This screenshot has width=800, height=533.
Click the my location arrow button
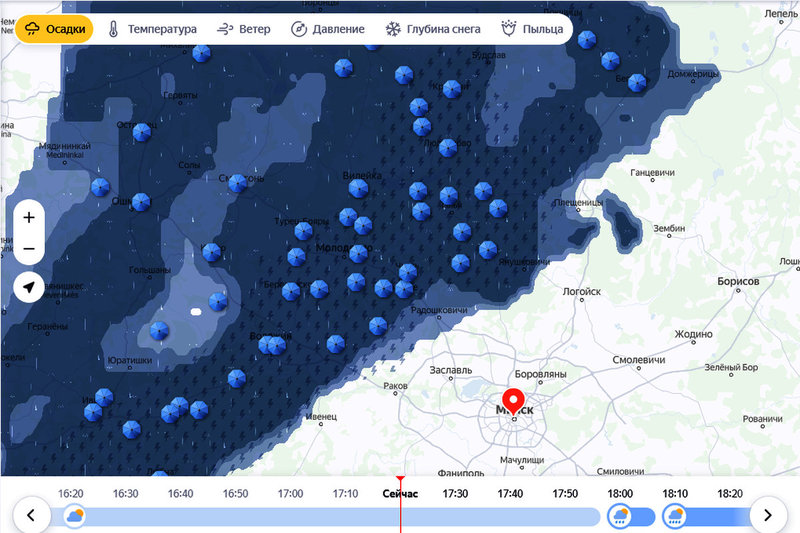pyautogui.click(x=29, y=288)
